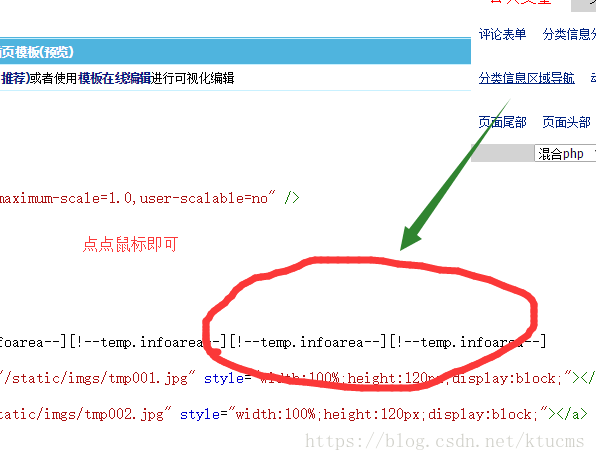This screenshot has height=461, width=596.
Task: Click the 页面尾部 link
Action: (502, 122)
